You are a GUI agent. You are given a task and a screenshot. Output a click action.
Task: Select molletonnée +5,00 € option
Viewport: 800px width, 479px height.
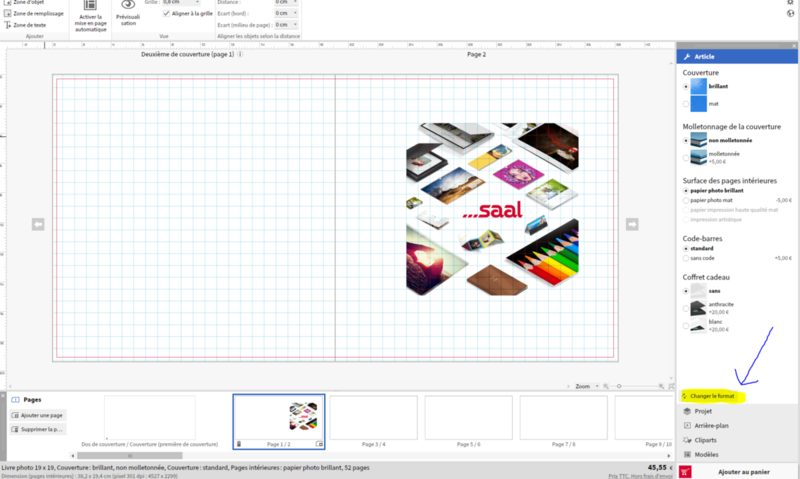tap(686, 158)
